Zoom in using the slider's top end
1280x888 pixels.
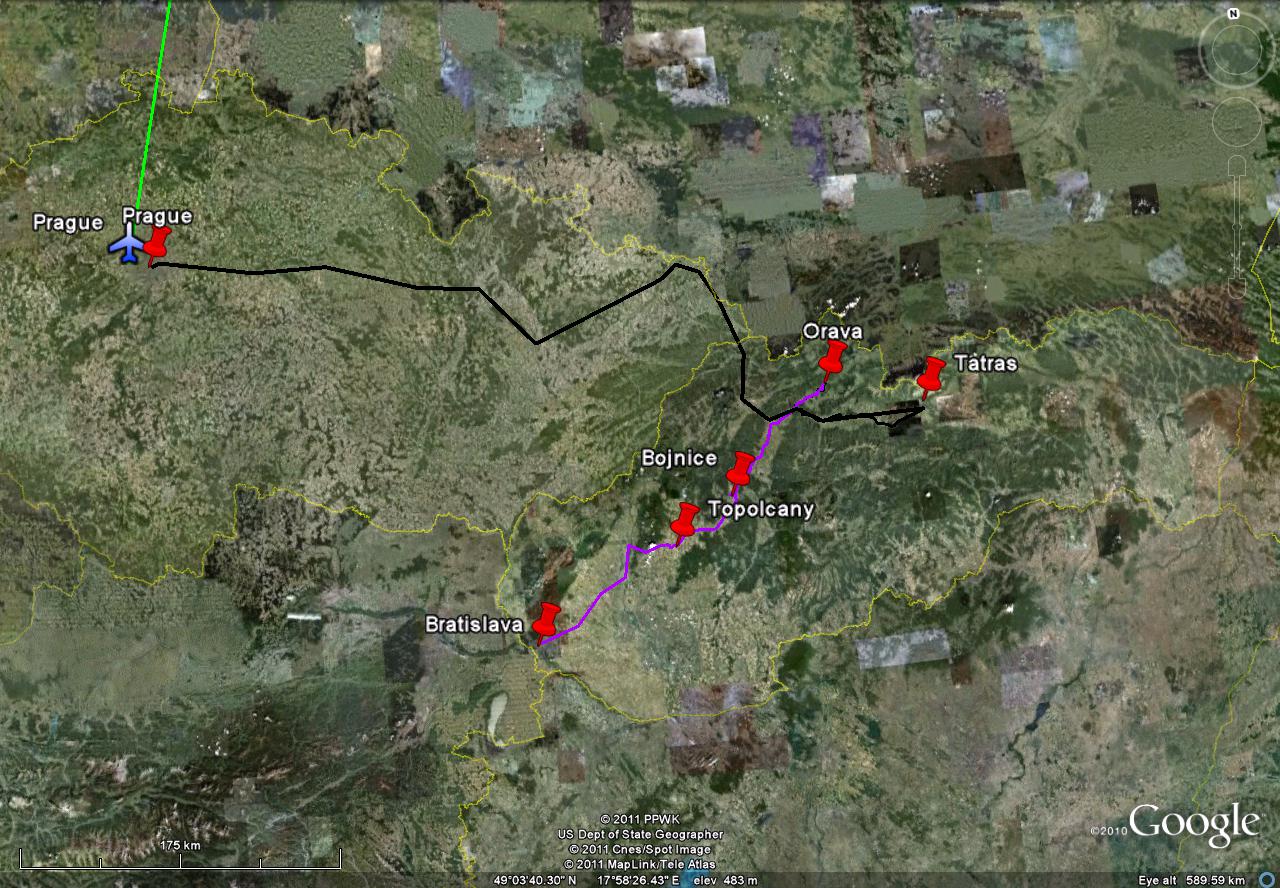(x=1236, y=165)
